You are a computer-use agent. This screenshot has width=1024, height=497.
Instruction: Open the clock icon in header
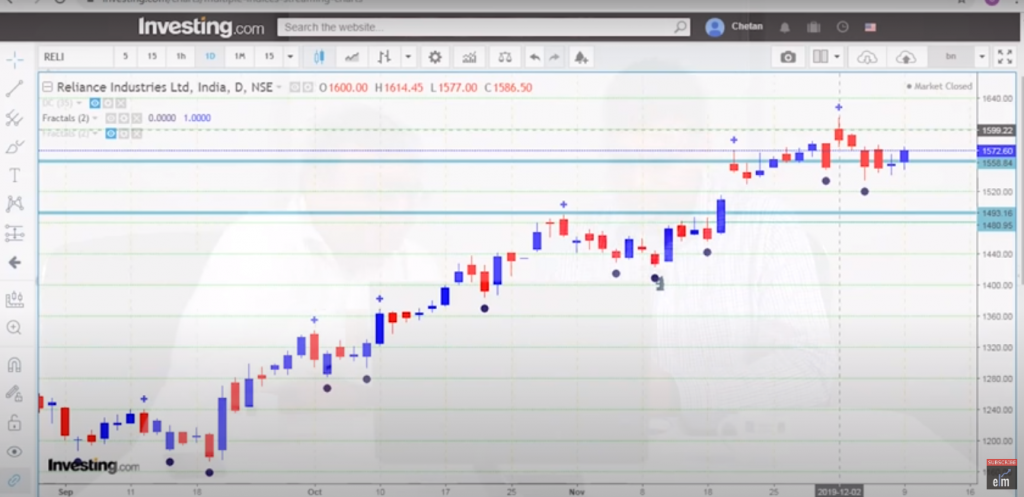point(842,27)
